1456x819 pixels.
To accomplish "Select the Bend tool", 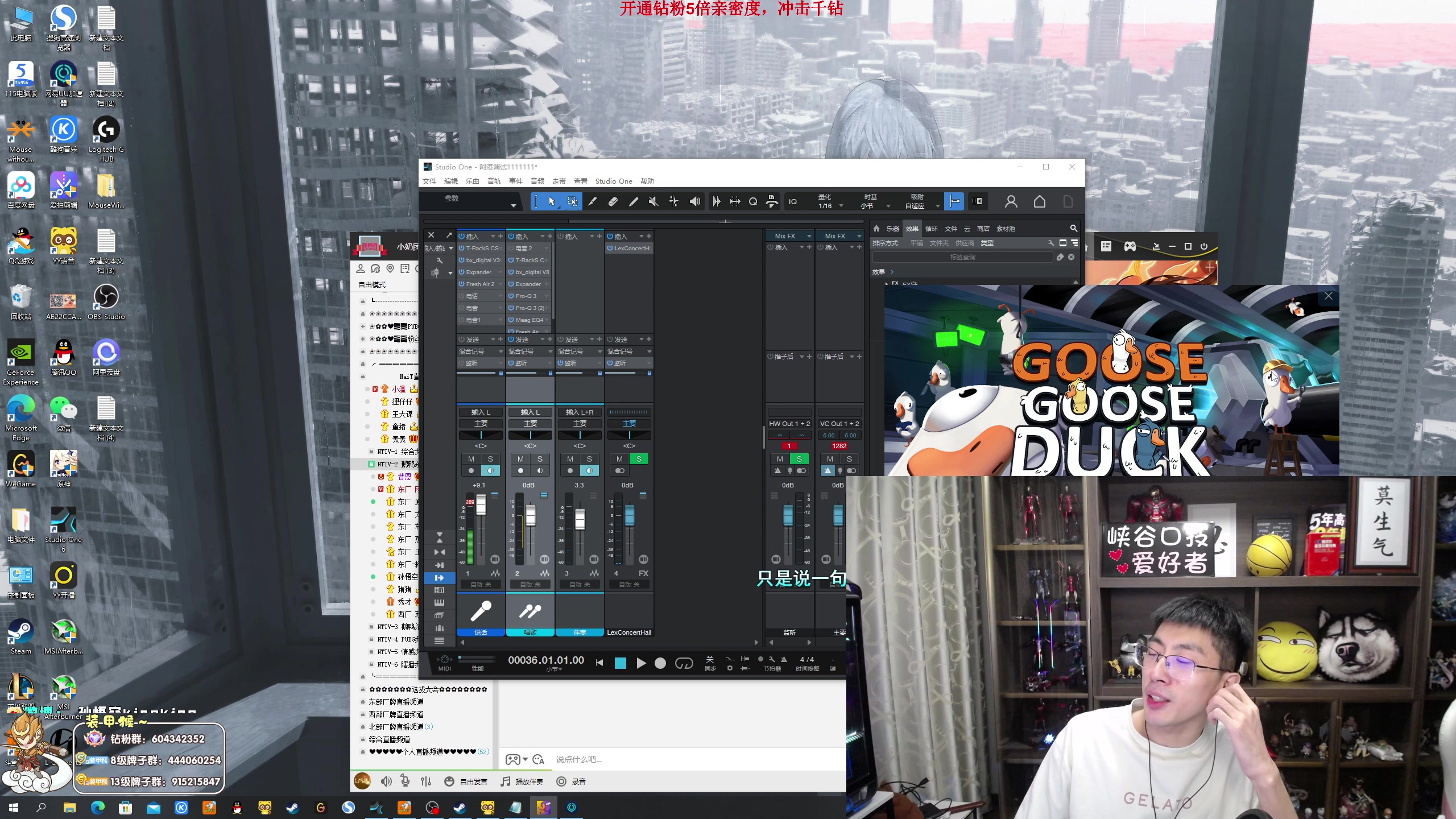I will point(674,201).
